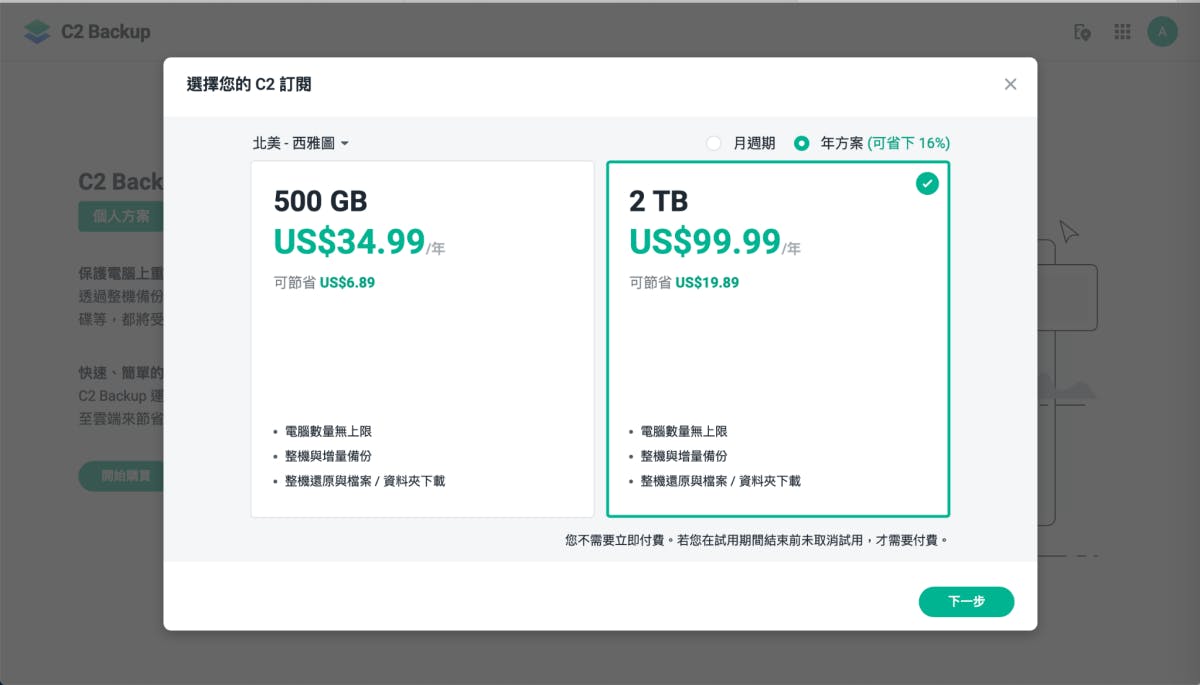The width and height of the screenshot is (1200, 685).
Task: Click the 選擇您的 C2 訂閱 dialog title
Action: (x=249, y=84)
